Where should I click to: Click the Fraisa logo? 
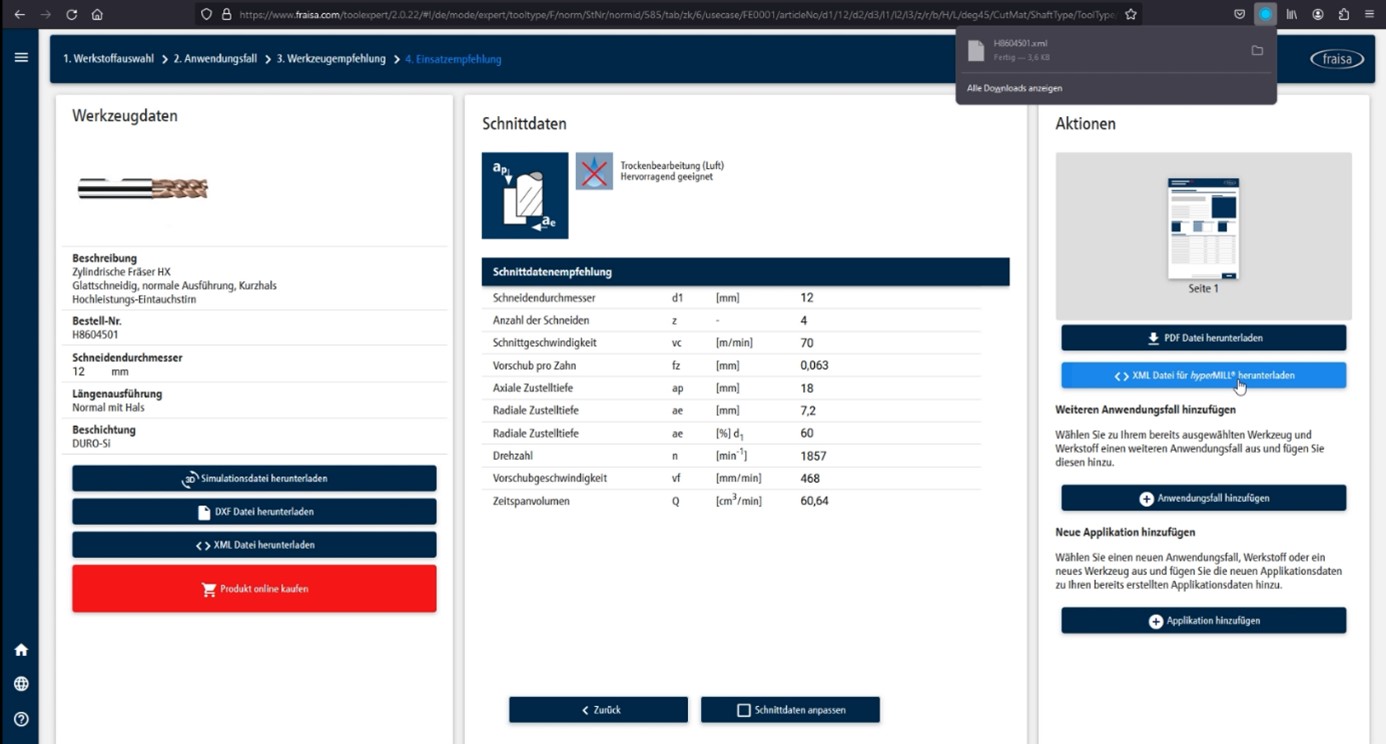[x=1336, y=59]
